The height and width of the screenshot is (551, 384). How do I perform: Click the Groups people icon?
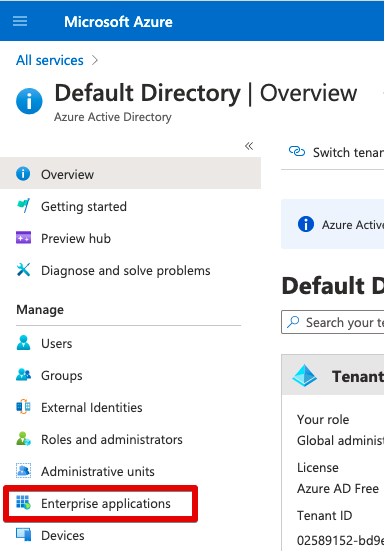click(24, 375)
